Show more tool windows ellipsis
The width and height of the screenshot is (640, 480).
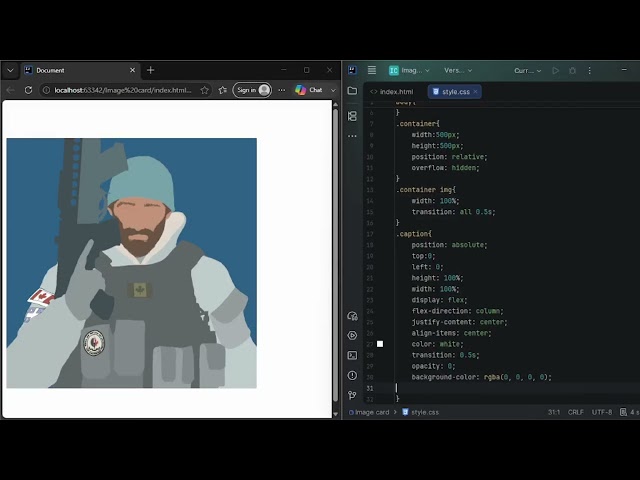(352, 136)
